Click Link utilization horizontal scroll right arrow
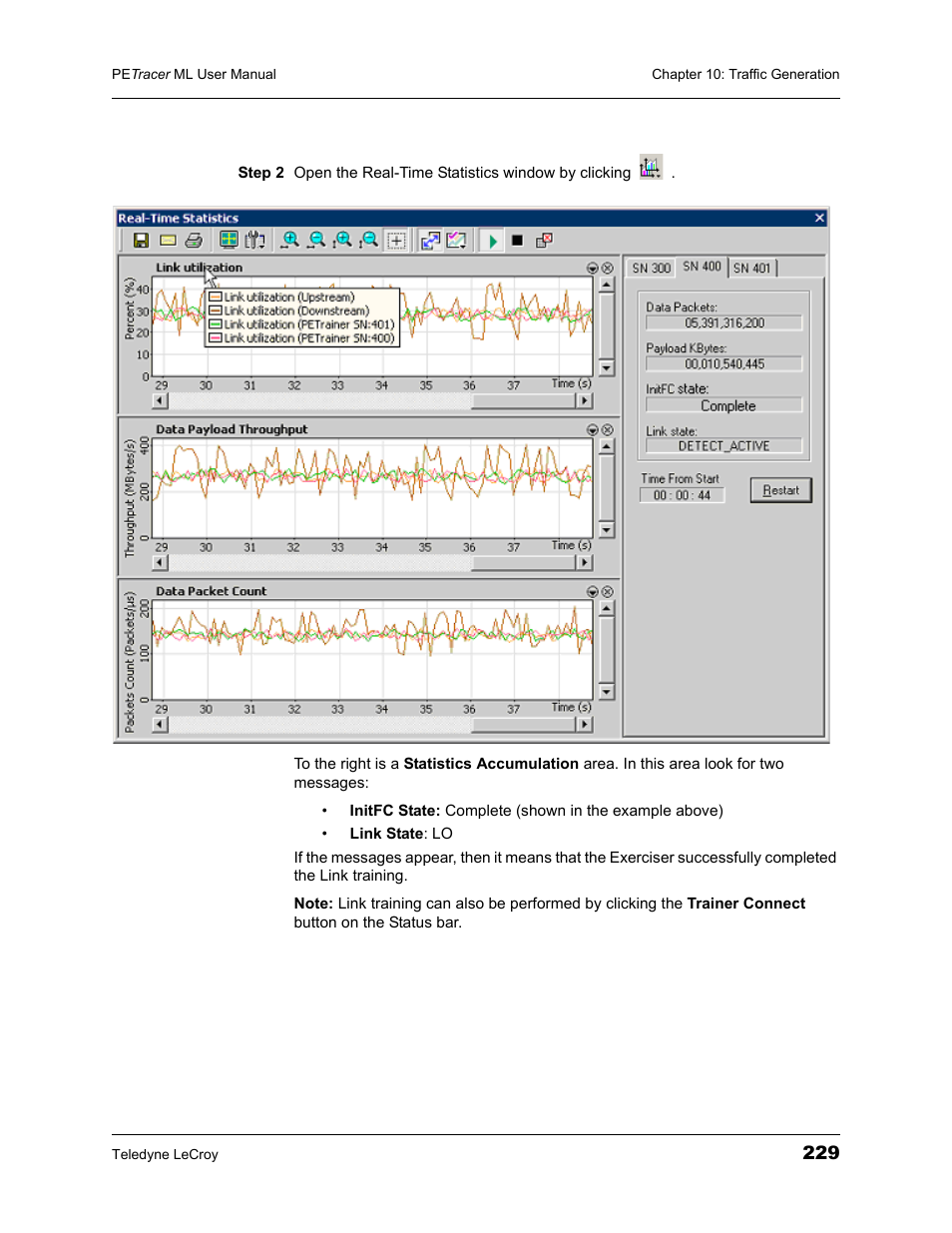Viewport: 952px width, 1233px height. click(585, 401)
